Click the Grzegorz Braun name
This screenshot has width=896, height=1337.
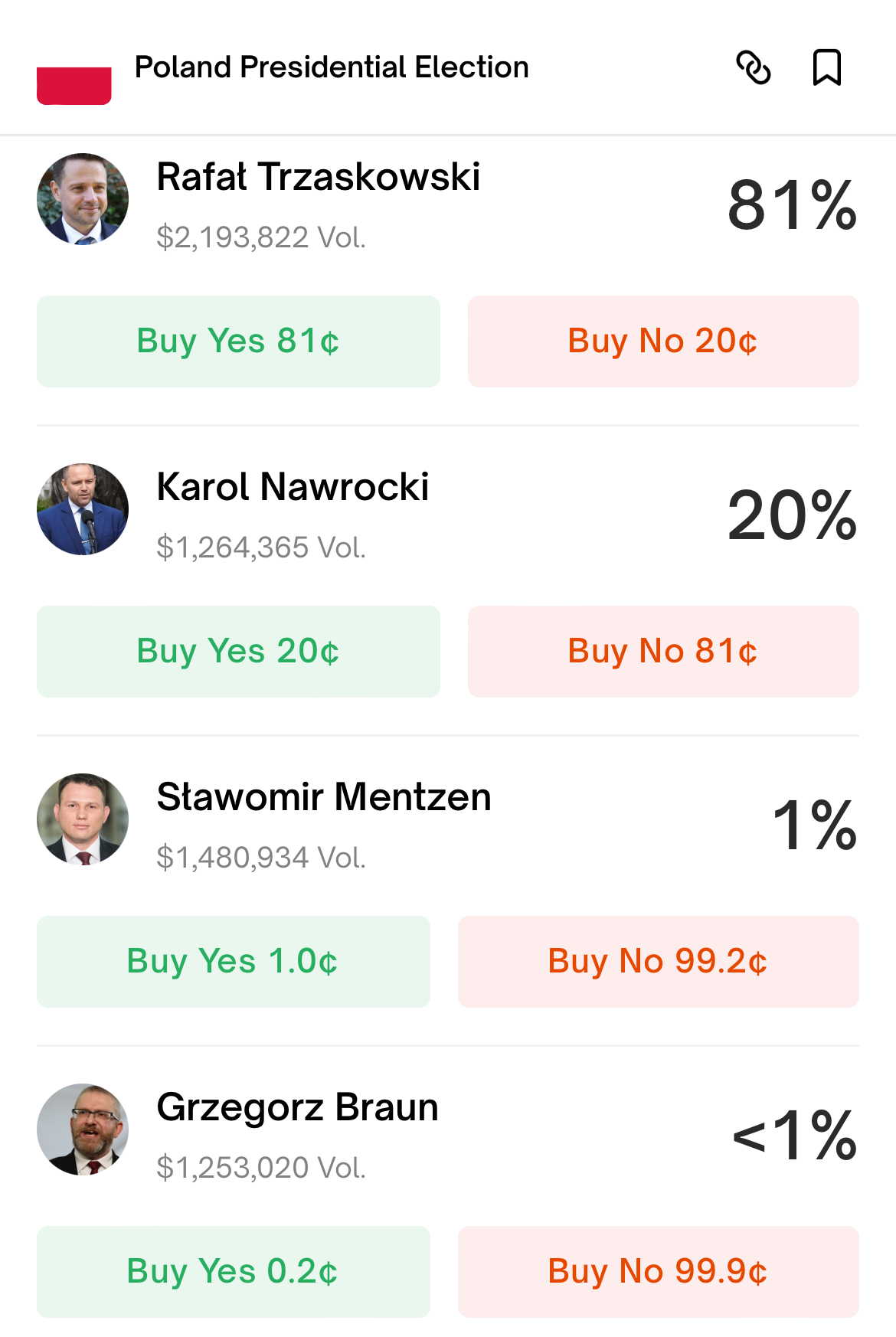pyautogui.click(x=297, y=1107)
